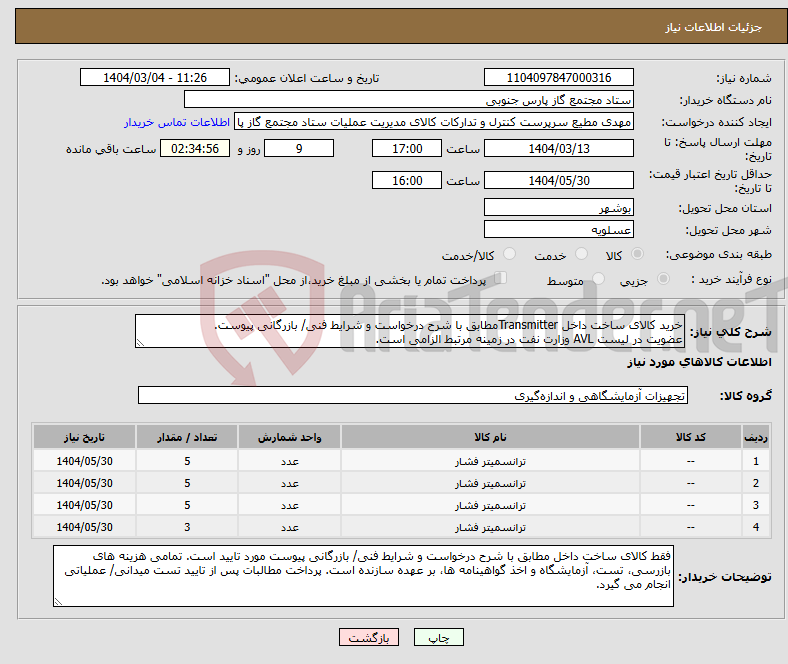Click the ردیف column header
The image size is (788, 664).
tap(755, 437)
